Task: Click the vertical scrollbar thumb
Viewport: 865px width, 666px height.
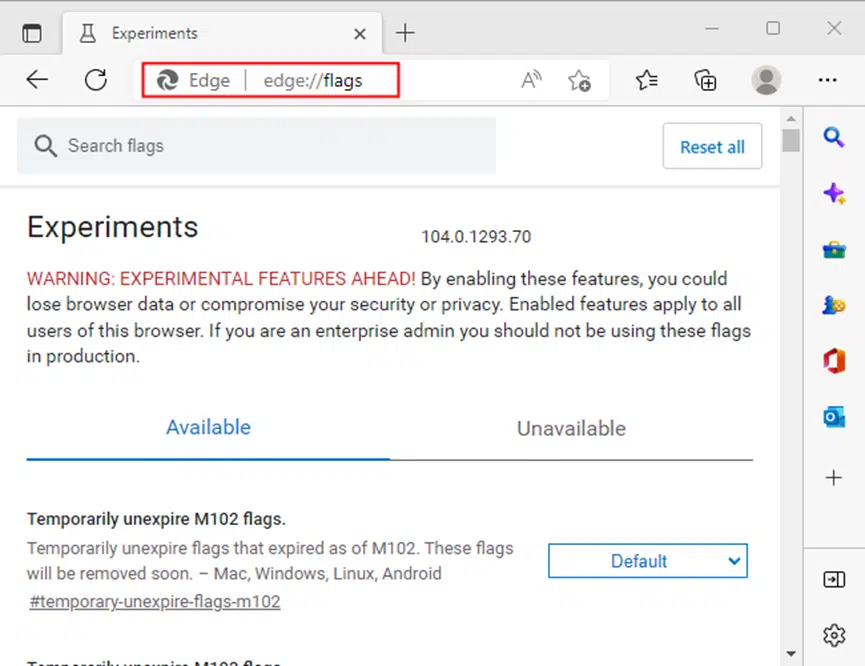Action: click(x=791, y=140)
